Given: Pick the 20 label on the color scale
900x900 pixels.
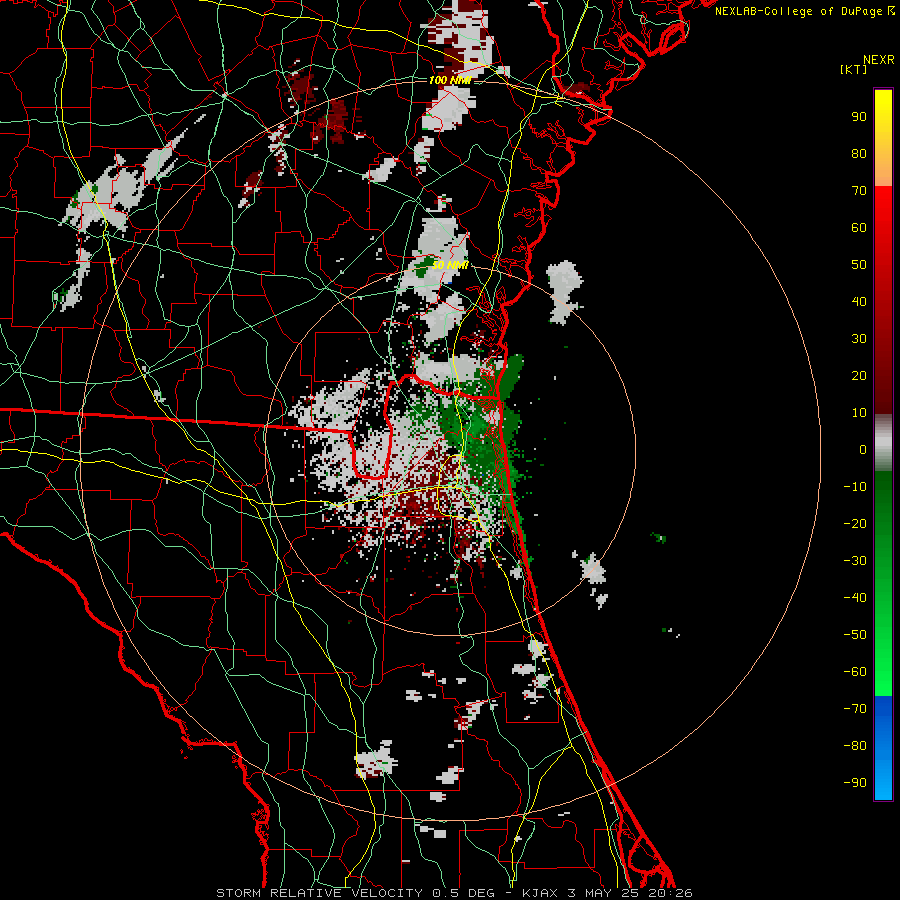Looking at the screenshot, I should point(859,376).
